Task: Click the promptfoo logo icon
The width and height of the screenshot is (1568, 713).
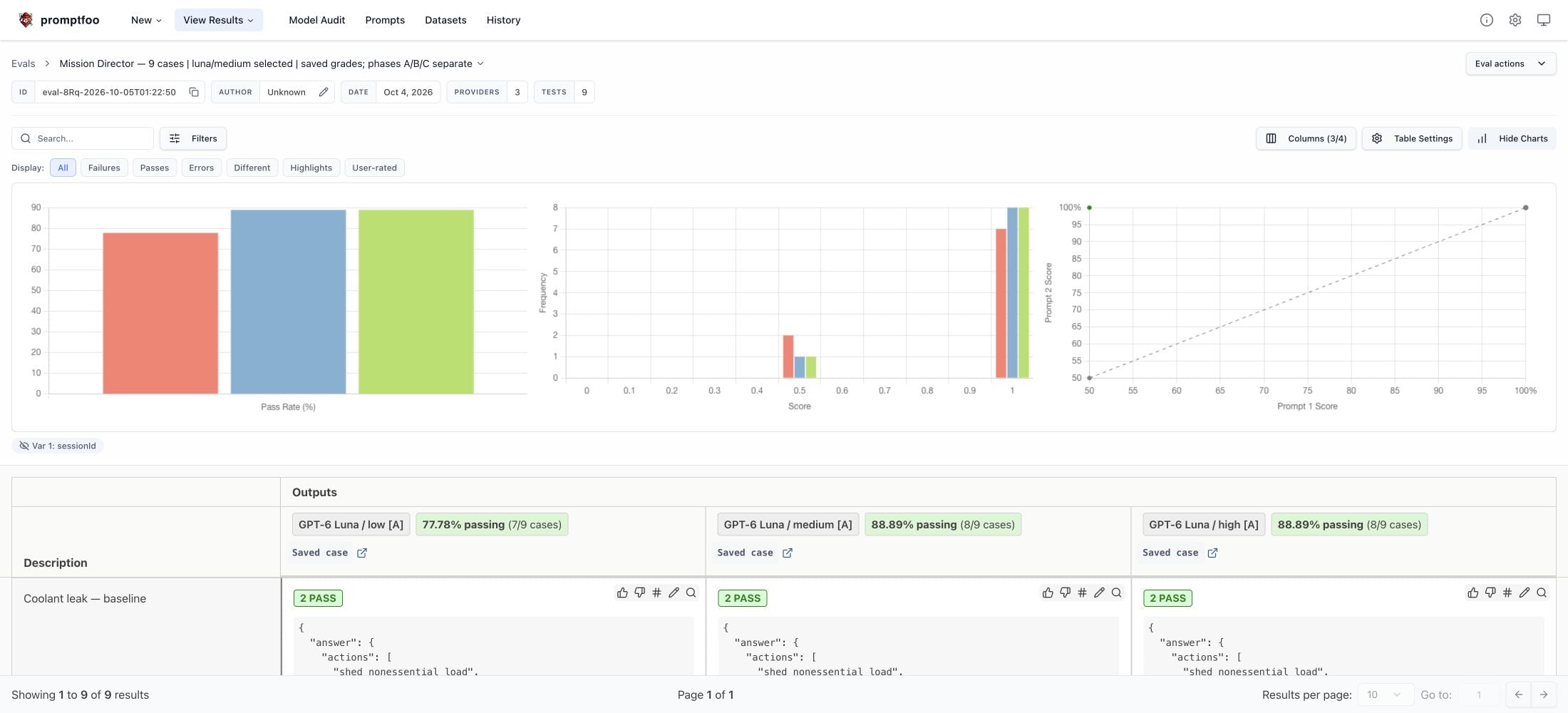Action: pyautogui.click(x=26, y=20)
